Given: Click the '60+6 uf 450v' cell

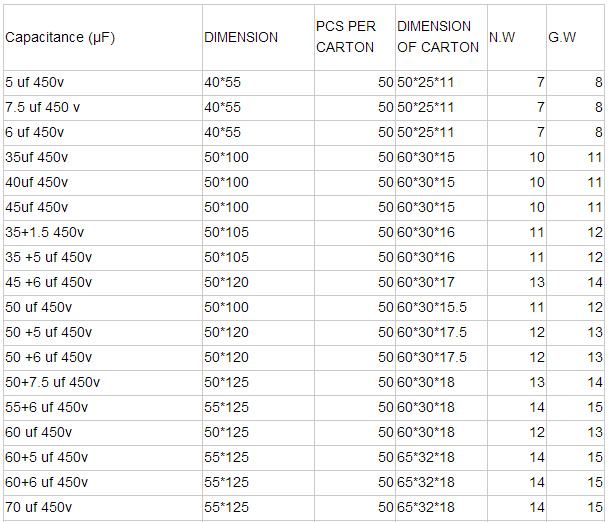Looking at the screenshot, I should point(103,482).
